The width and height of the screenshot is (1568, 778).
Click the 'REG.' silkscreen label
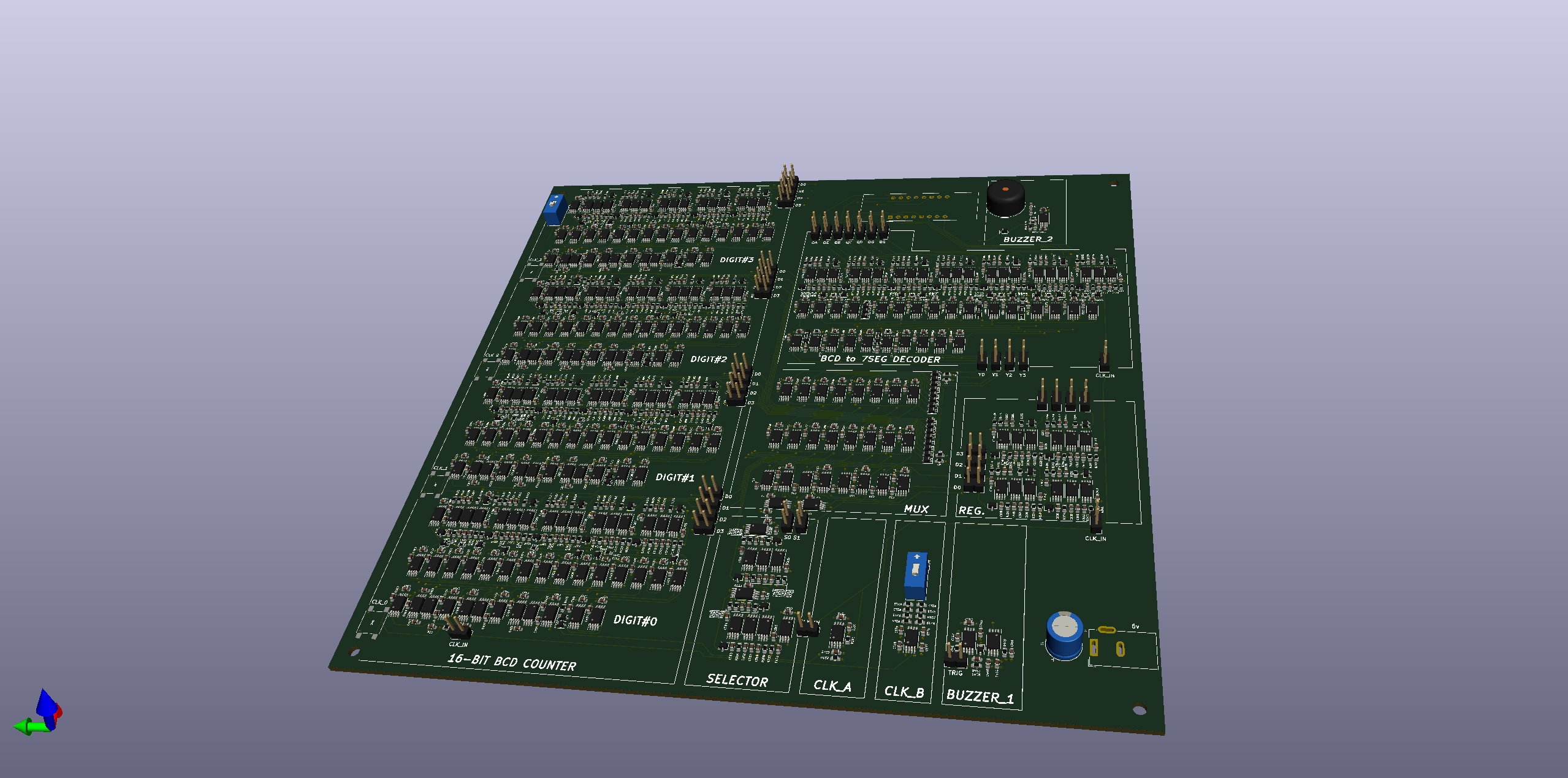(x=971, y=510)
